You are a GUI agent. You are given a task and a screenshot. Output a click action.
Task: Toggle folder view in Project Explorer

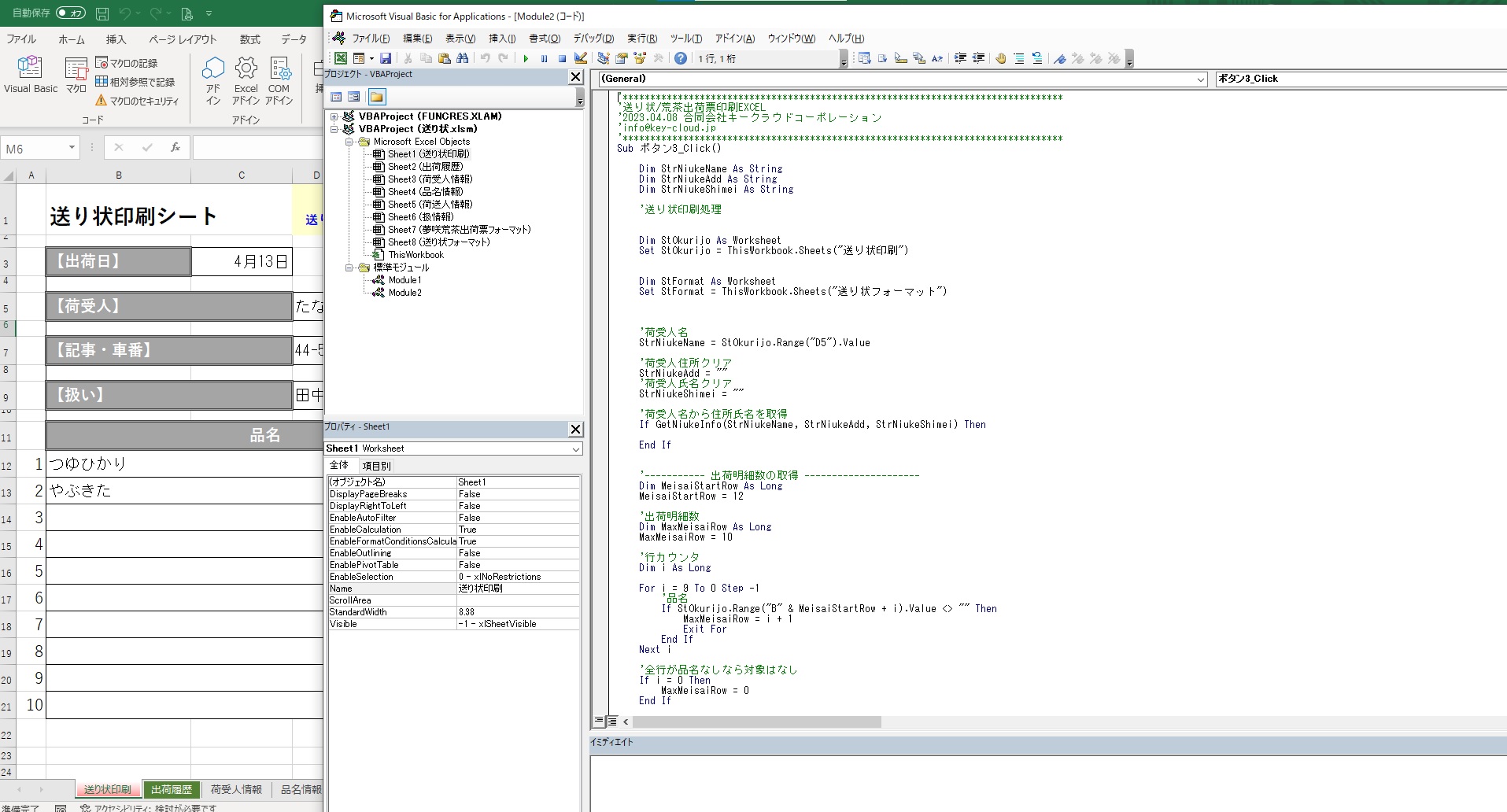click(x=377, y=97)
